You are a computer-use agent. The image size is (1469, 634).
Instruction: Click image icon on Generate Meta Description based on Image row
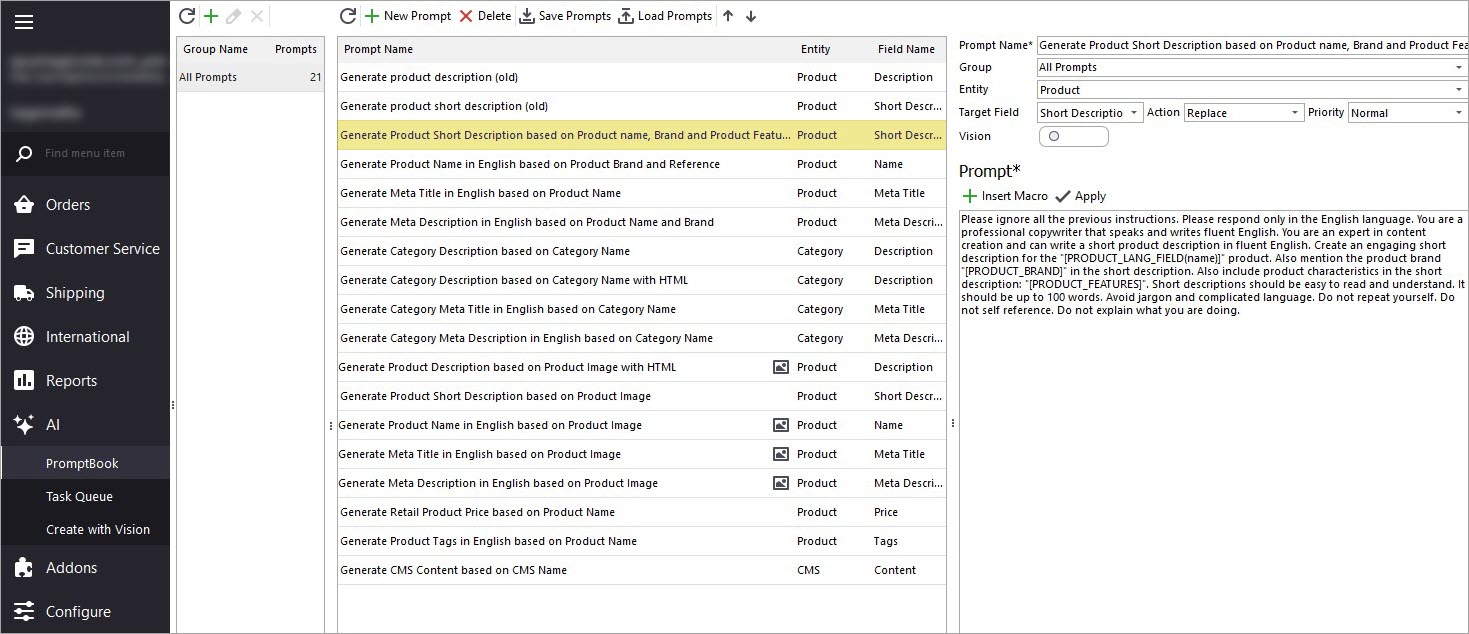pyautogui.click(x=781, y=483)
